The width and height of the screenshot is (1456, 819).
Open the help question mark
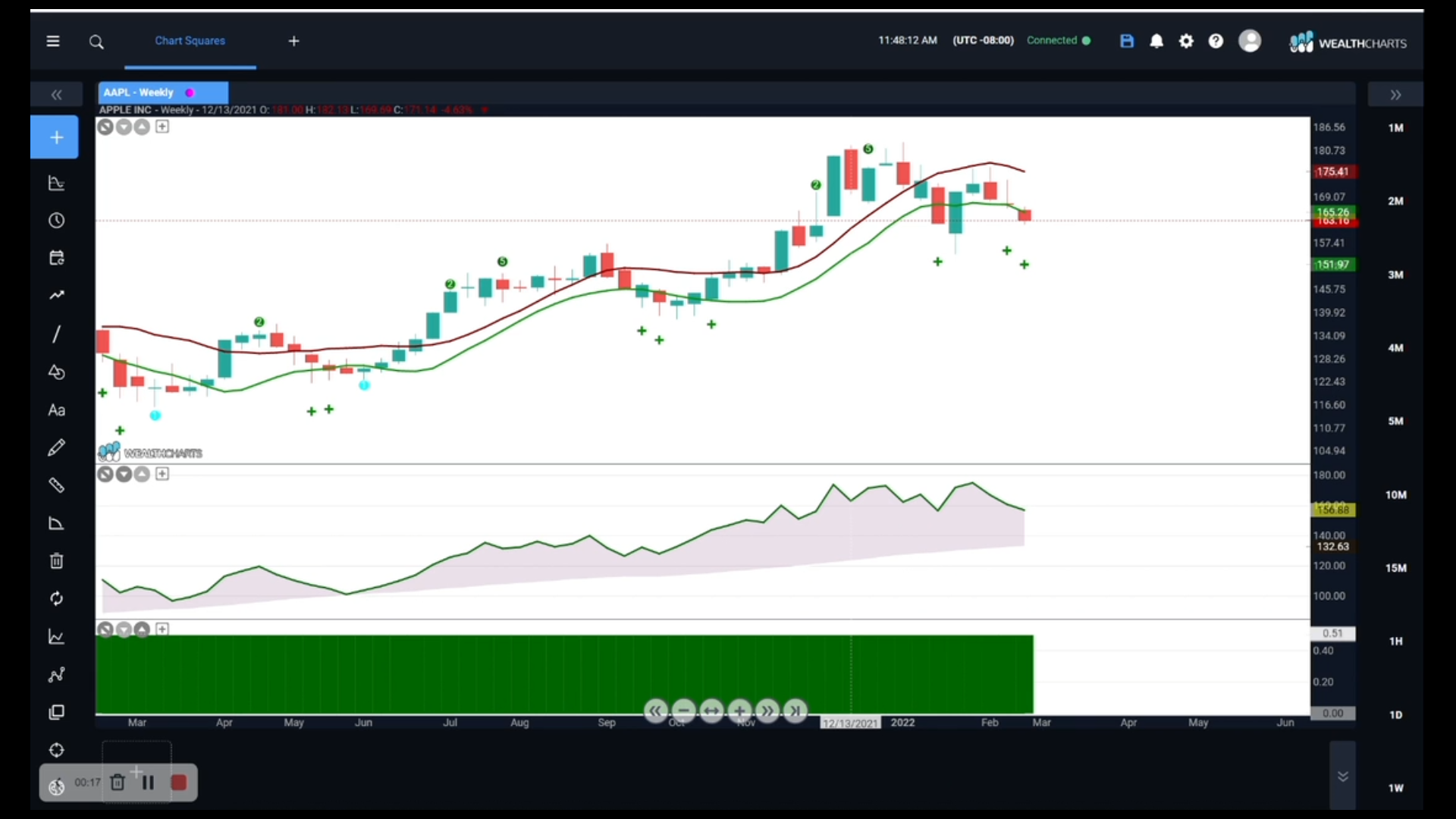pos(1216,41)
